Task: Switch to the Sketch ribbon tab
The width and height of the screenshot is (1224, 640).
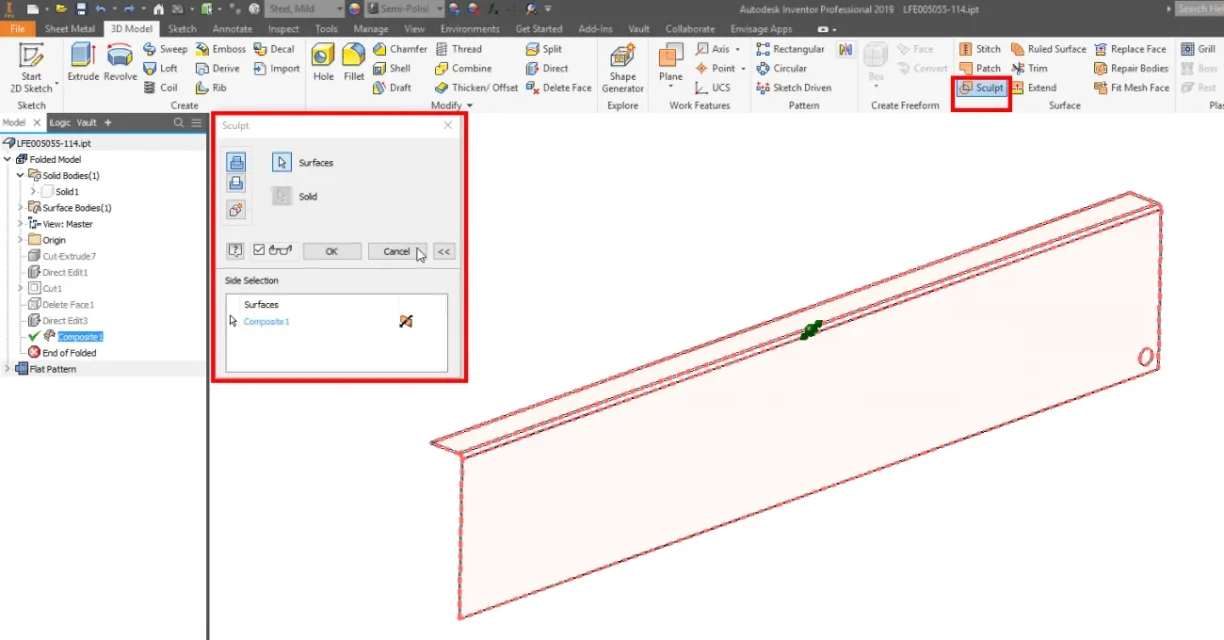Action: click(x=182, y=29)
